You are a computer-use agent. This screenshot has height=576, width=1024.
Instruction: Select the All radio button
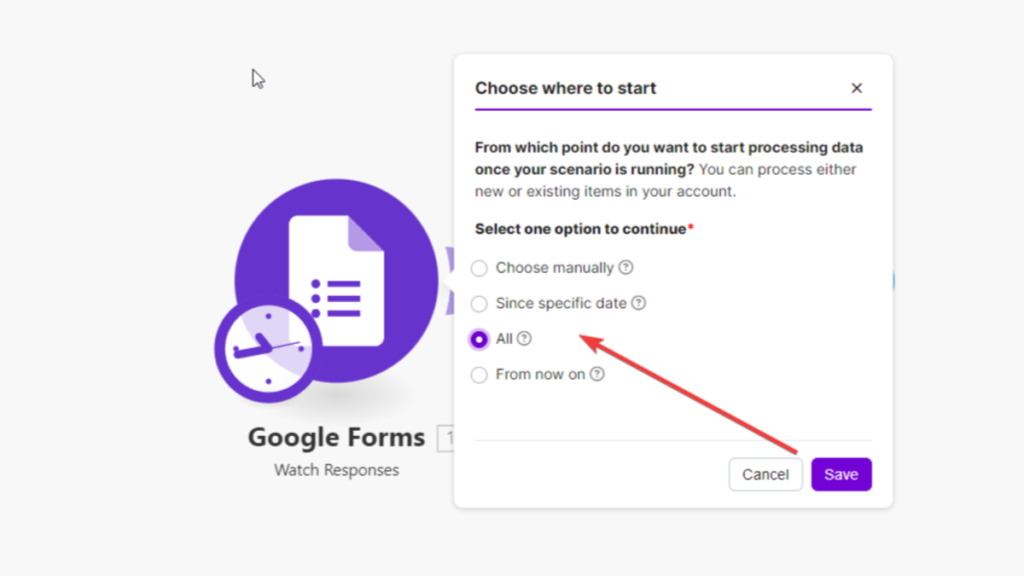(x=479, y=339)
